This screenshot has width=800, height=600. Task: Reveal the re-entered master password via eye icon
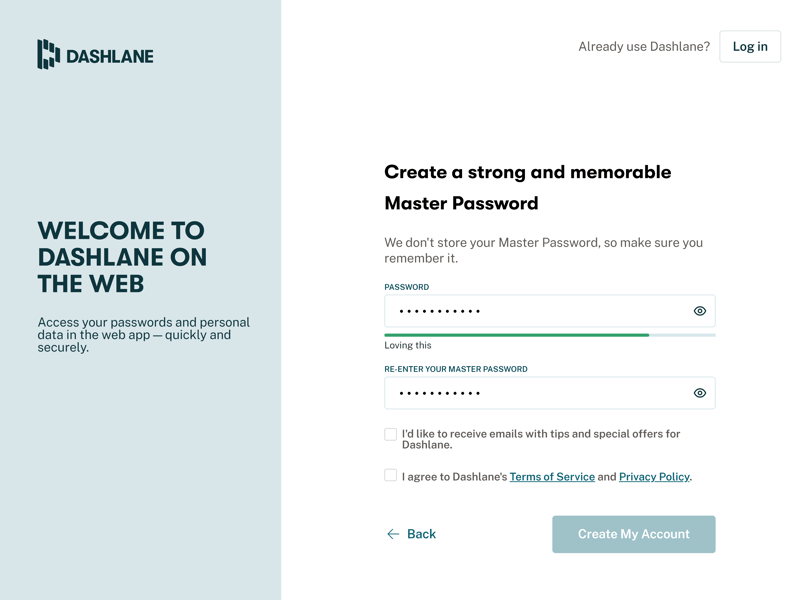(700, 393)
